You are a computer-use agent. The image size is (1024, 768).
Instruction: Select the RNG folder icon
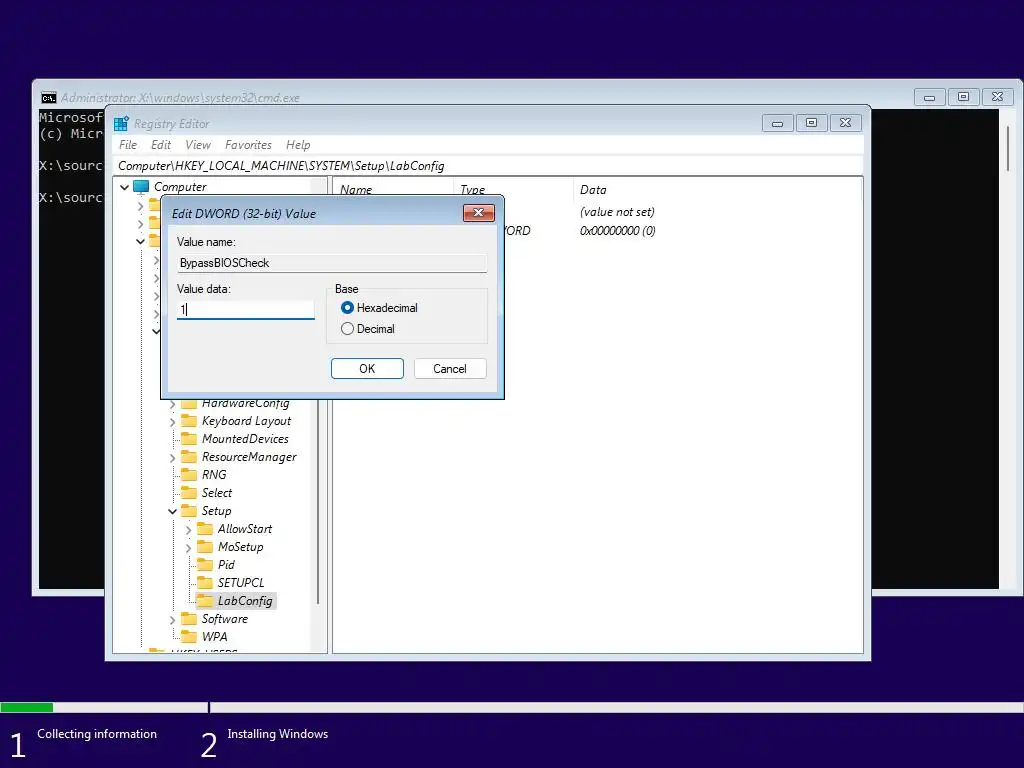click(x=189, y=475)
